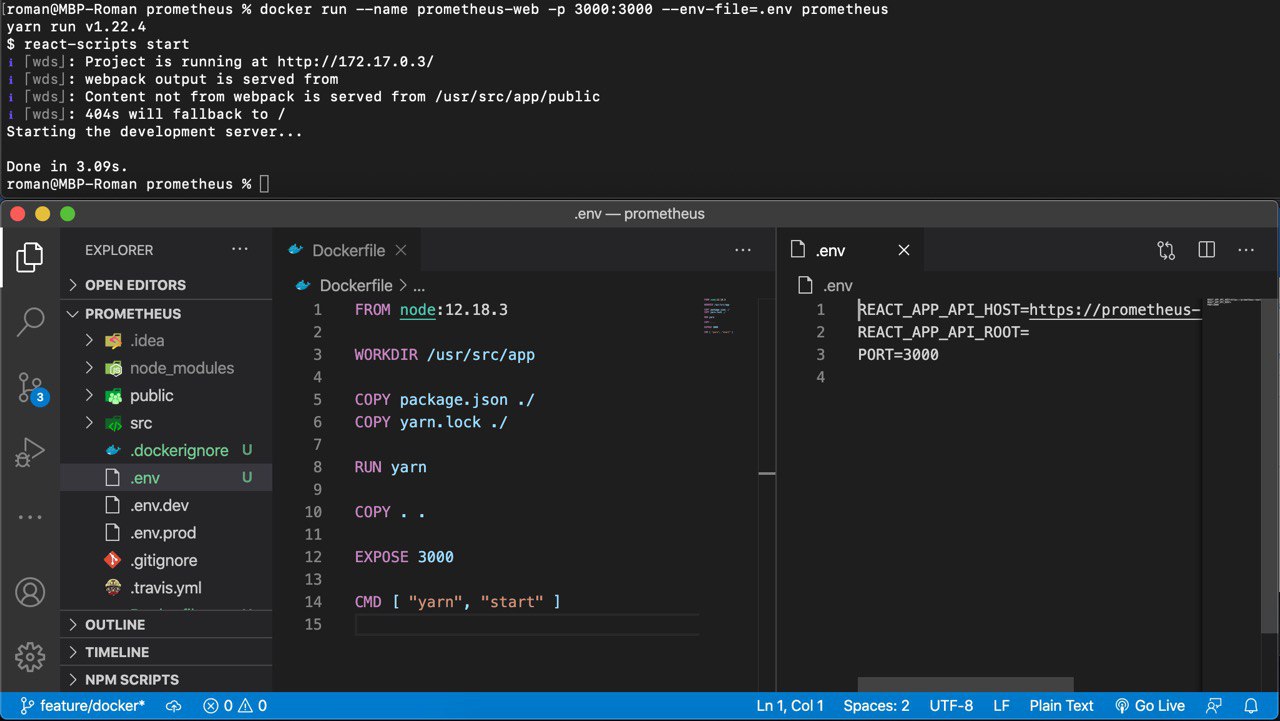Switch to the Dockerfile tab

click(347, 250)
